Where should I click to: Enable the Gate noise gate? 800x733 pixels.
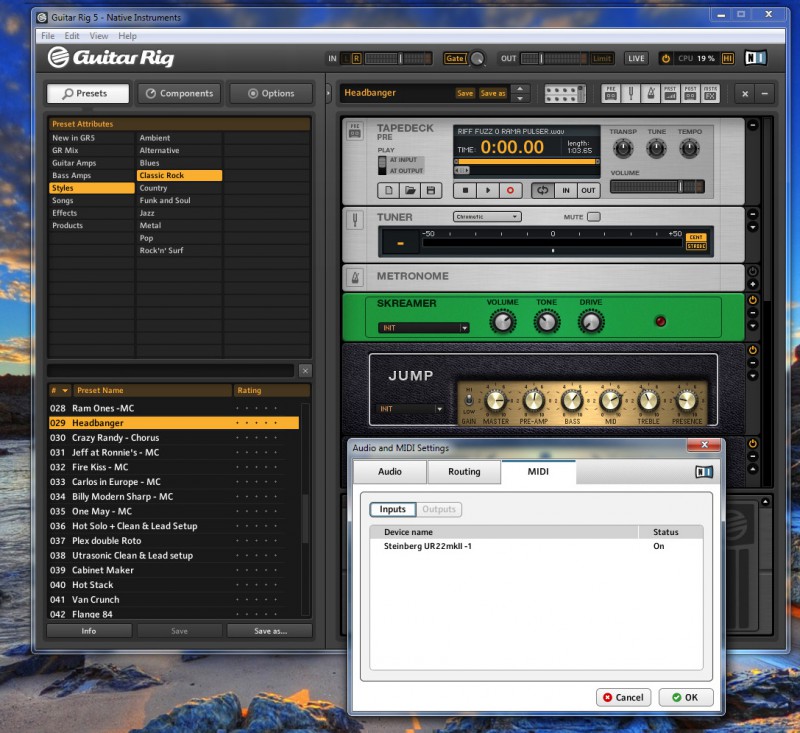455,58
